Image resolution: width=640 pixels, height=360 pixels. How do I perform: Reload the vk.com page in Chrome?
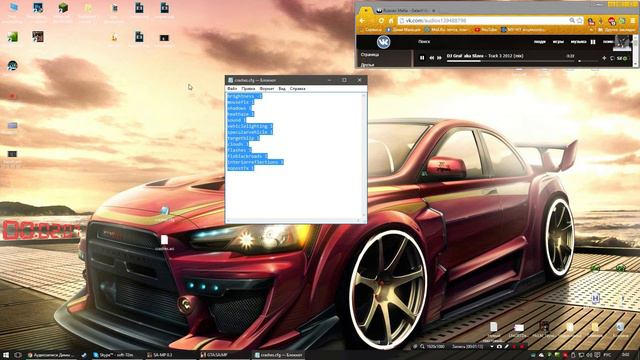pyautogui.click(x=381, y=20)
